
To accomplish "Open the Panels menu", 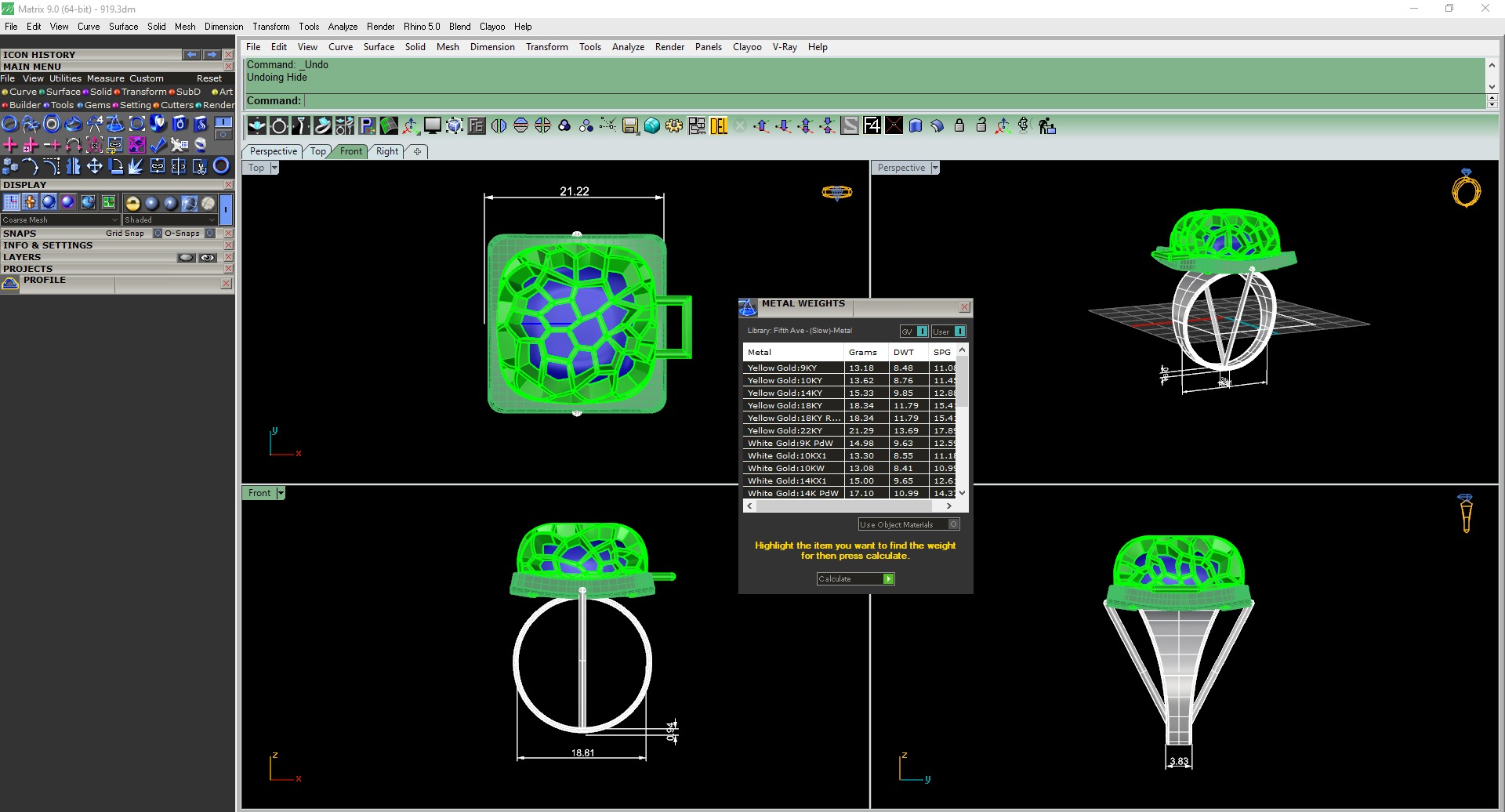I will pyautogui.click(x=709, y=47).
